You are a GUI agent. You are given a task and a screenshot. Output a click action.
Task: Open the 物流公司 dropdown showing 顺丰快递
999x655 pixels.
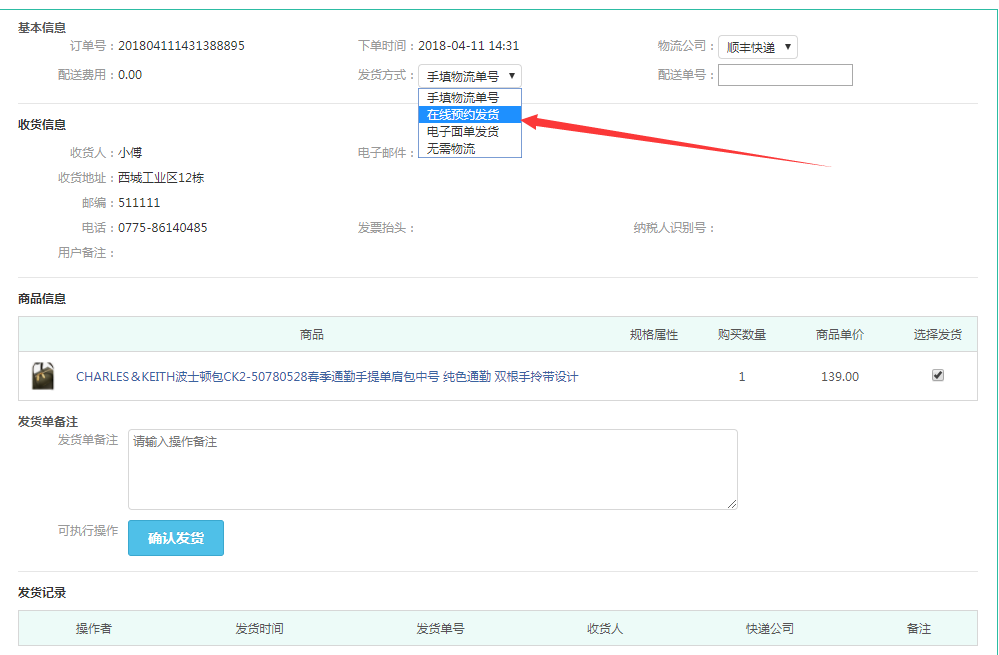[757, 47]
